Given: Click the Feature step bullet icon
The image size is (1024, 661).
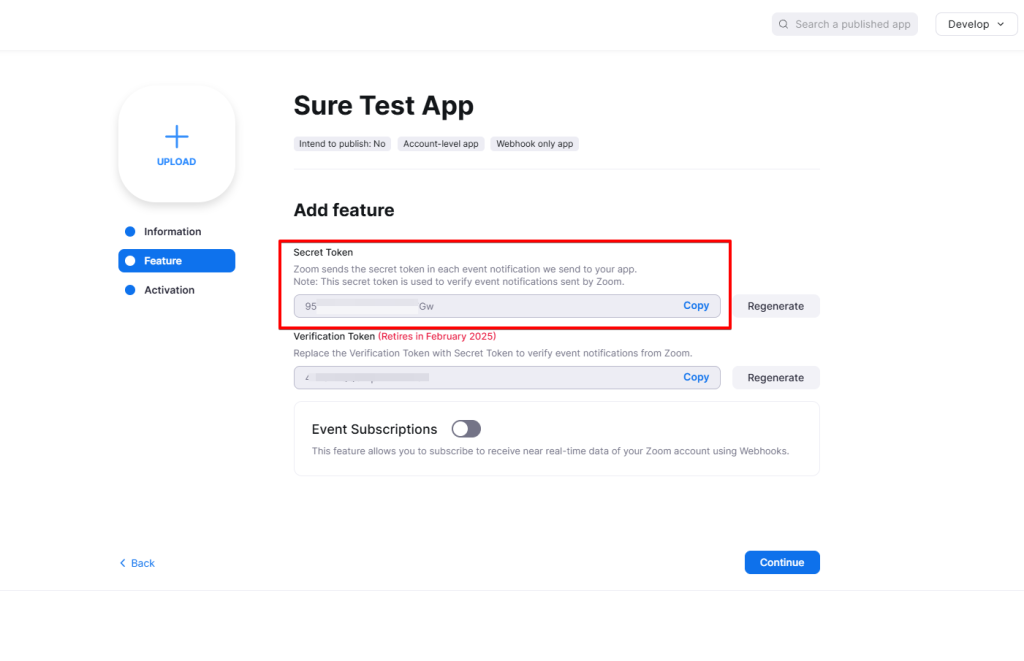Looking at the screenshot, I should pos(130,261).
